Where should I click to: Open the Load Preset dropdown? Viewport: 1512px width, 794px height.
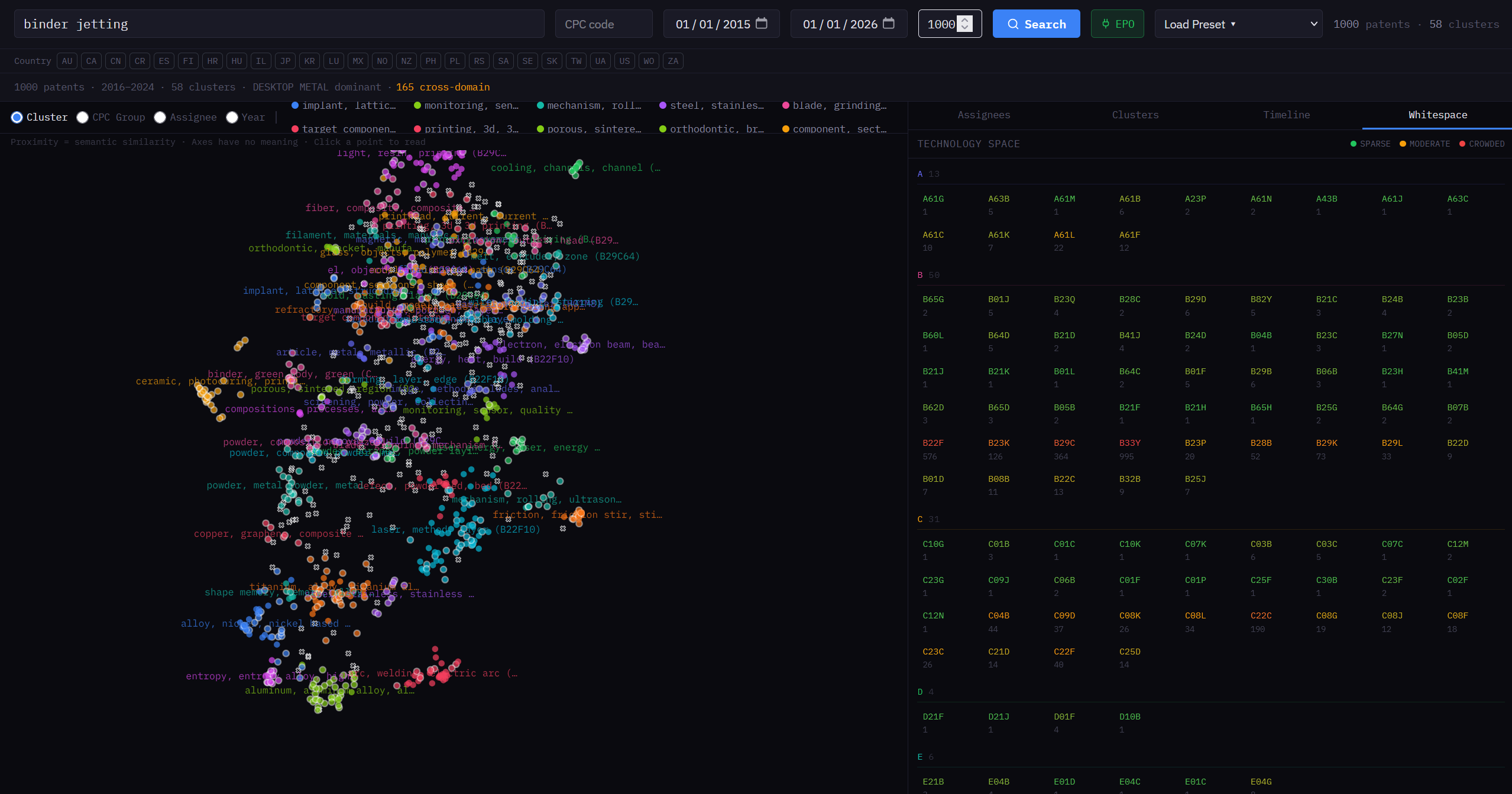pyautogui.click(x=1238, y=24)
